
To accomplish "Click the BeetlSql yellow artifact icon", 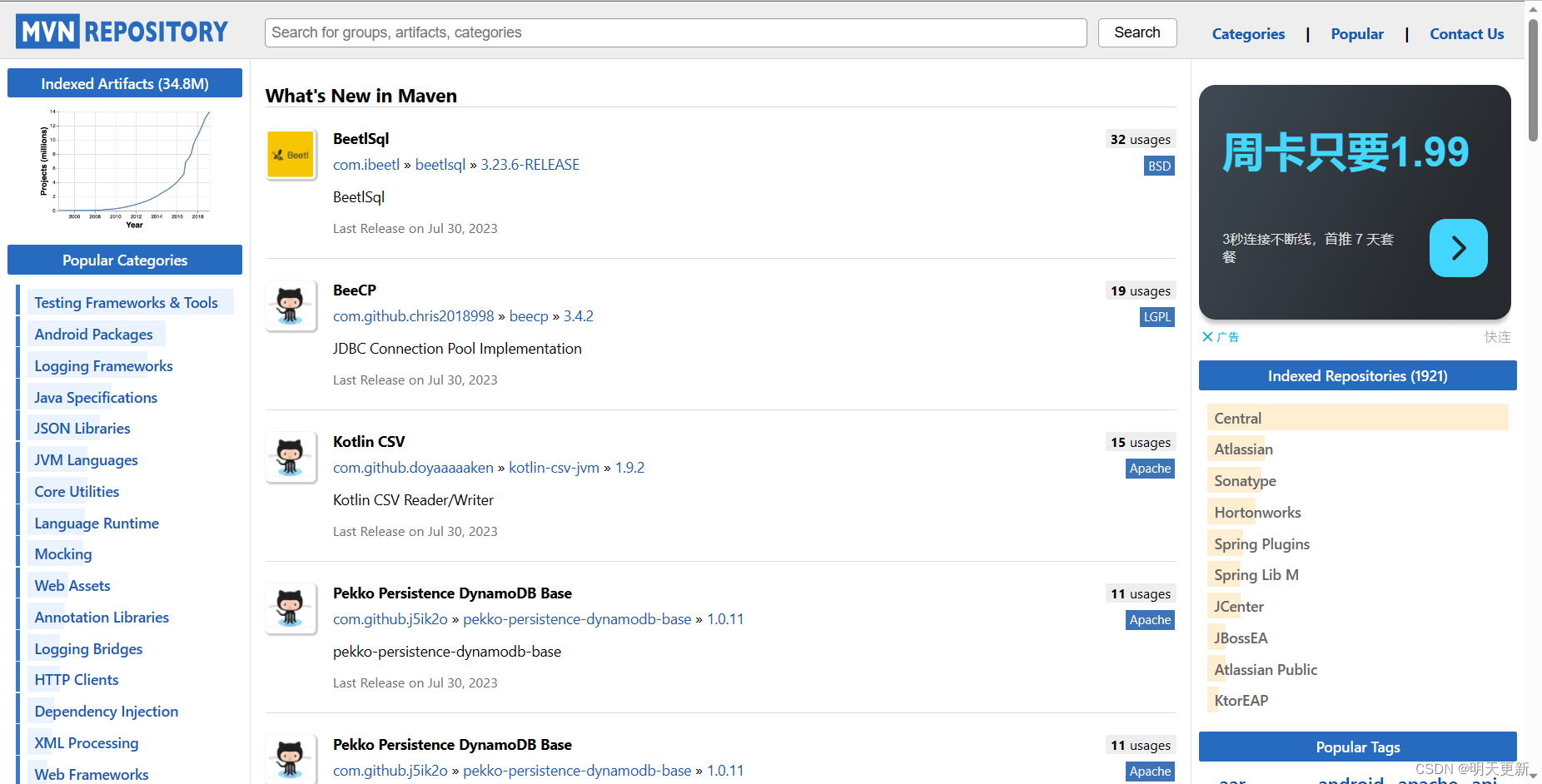I will [291, 155].
